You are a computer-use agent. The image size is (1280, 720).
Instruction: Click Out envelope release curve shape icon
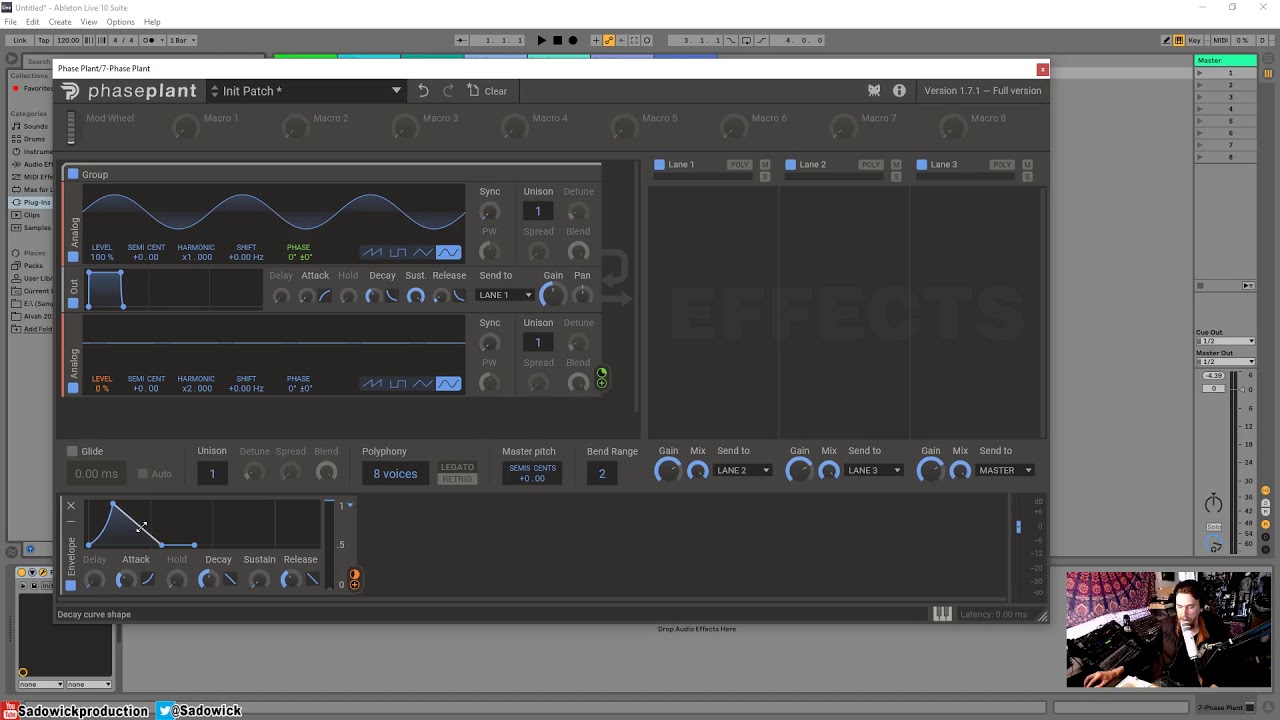click(459, 296)
